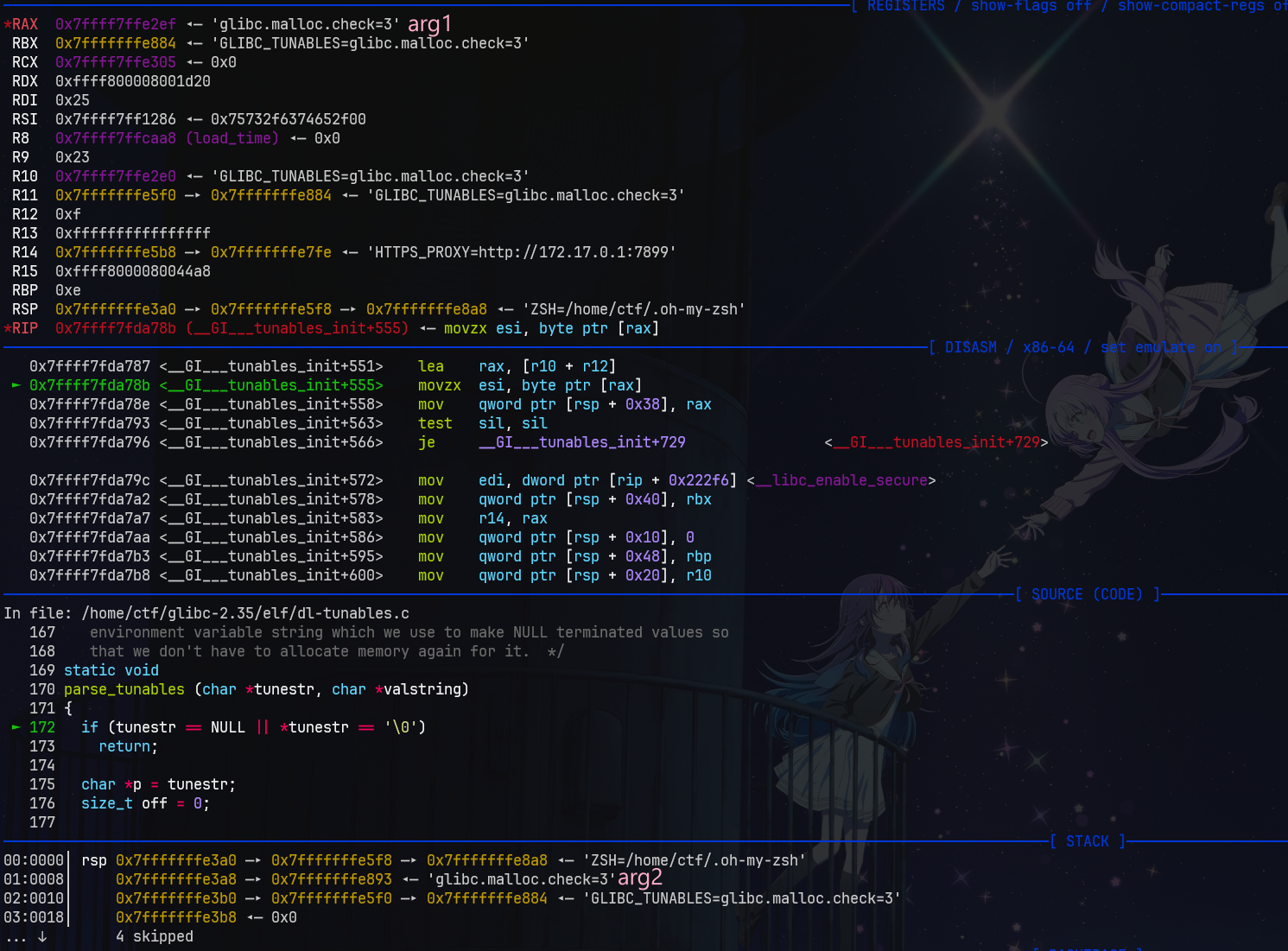This screenshot has width=1288, height=951.
Task: Select the REGISTERS section header
Action: [x=905, y=6]
